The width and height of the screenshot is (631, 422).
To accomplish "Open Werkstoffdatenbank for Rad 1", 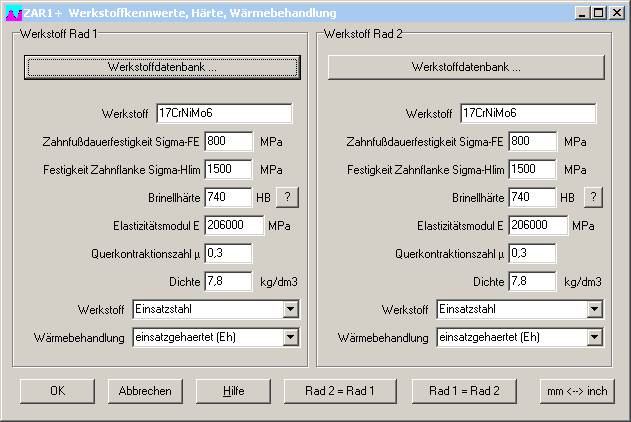I will click(x=162, y=67).
